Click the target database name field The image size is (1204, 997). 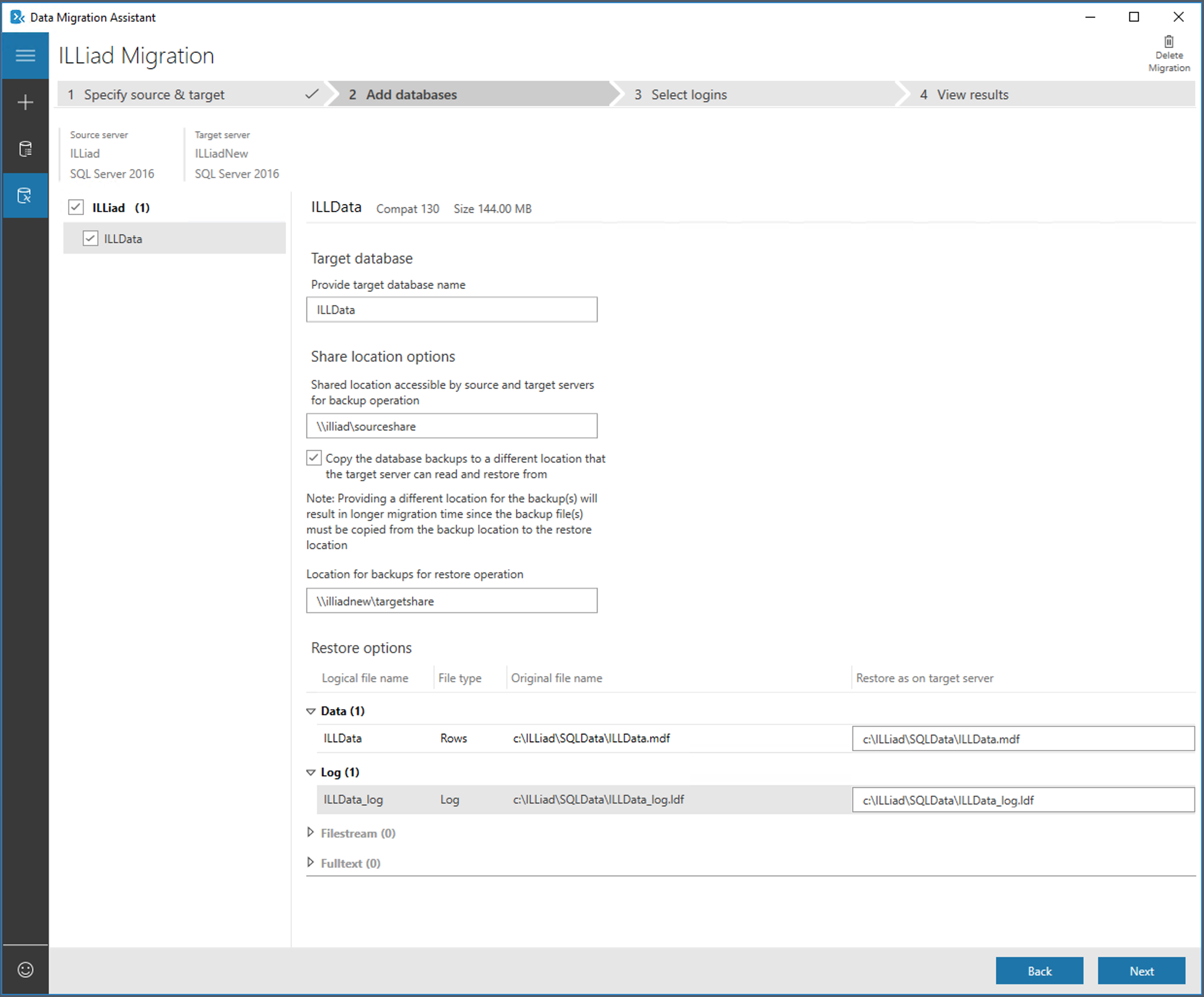[451, 309]
